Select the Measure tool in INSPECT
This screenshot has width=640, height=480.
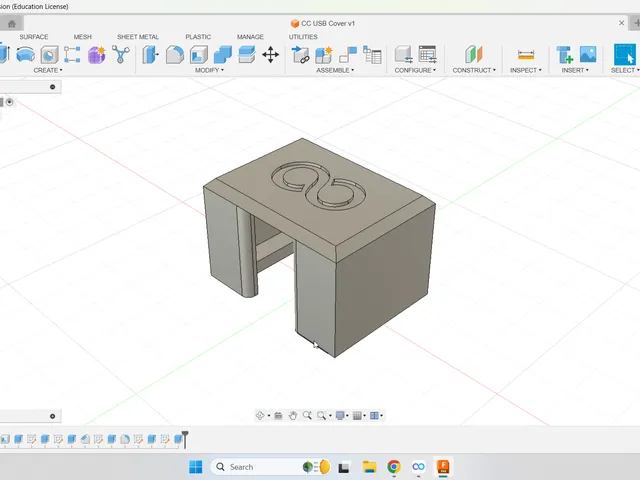526,54
